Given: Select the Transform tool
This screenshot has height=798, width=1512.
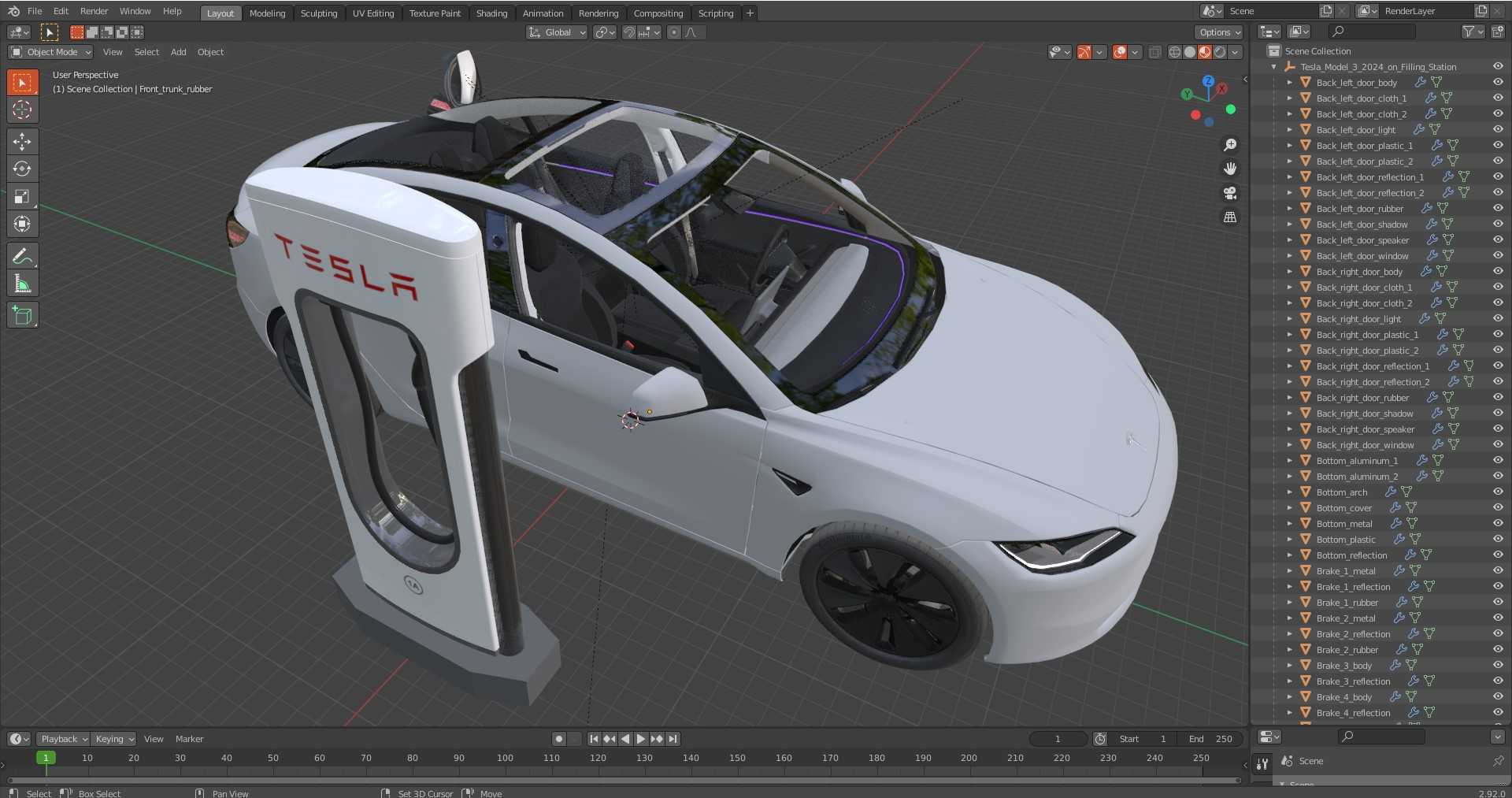Looking at the screenshot, I should coord(22,224).
